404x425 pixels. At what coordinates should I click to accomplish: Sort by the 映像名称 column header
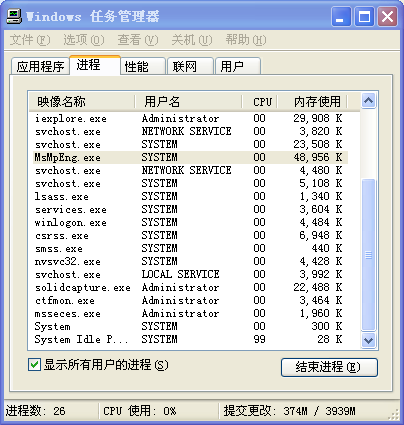[x=82, y=101]
